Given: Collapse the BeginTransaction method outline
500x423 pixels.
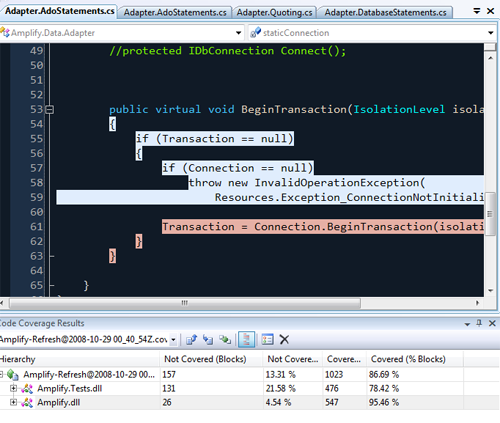Looking at the screenshot, I should click(50, 109).
